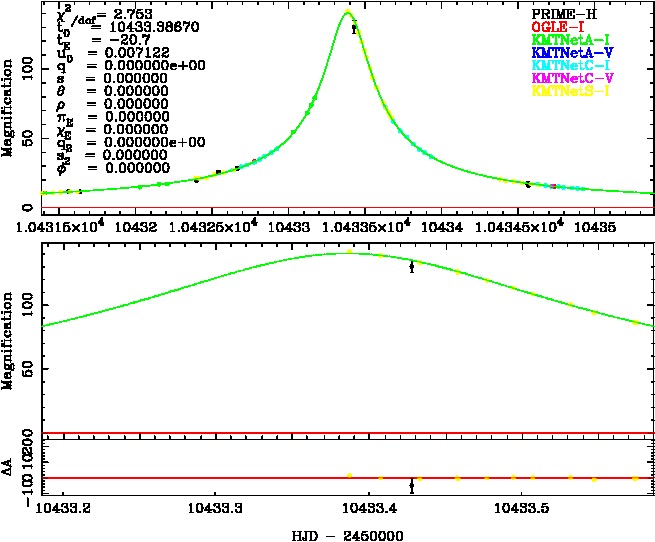Viewport: 655px width, 542px height.
Task: Click the tE parameter value 20.7
Action: coord(119,41)
